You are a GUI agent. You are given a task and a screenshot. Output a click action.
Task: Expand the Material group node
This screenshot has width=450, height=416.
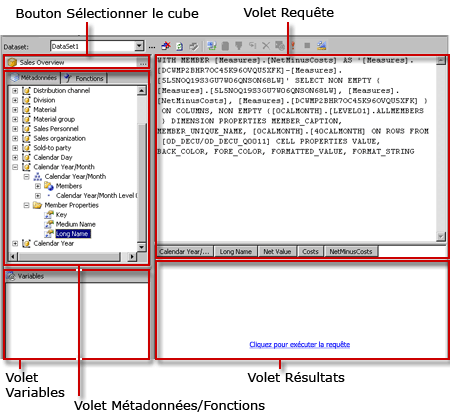[x=15, y=119]
